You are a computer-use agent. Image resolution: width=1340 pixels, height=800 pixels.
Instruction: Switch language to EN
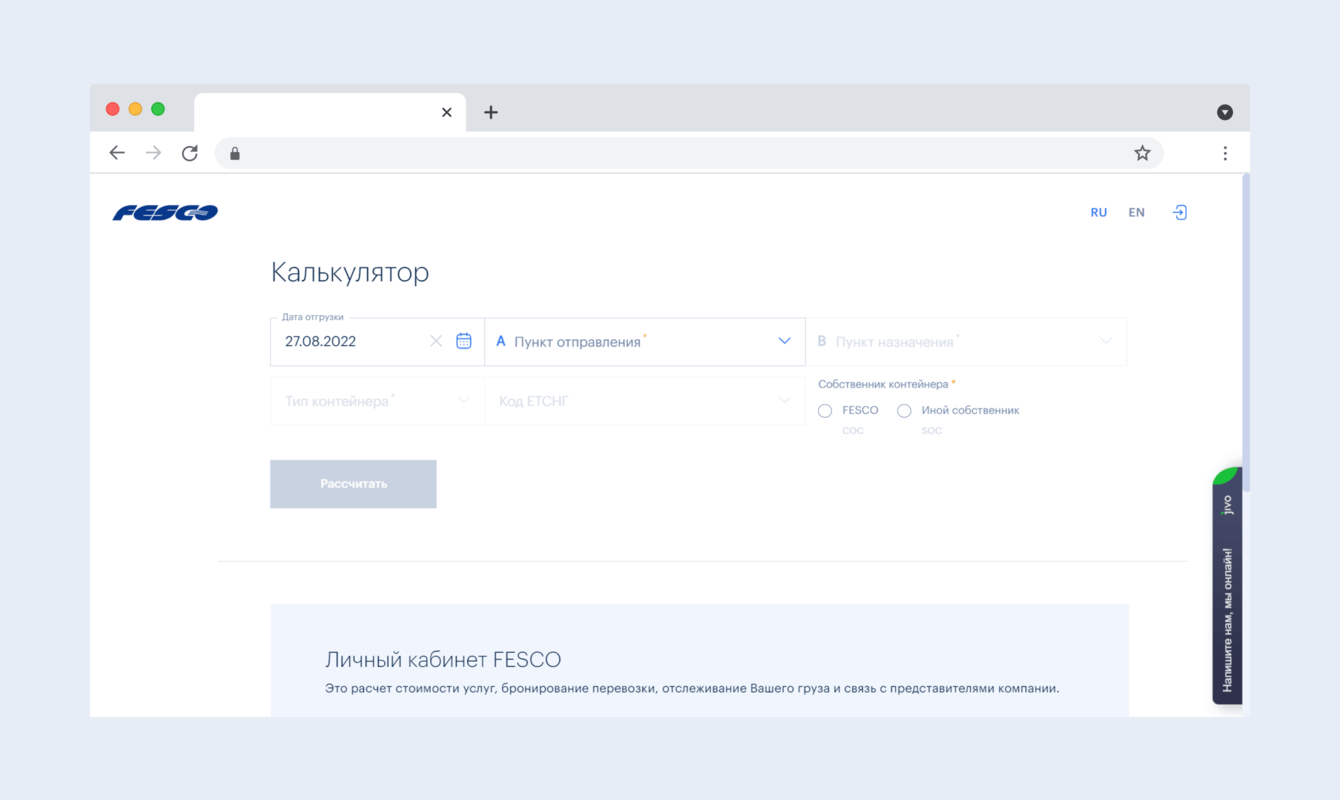[x=1136, y=212]
